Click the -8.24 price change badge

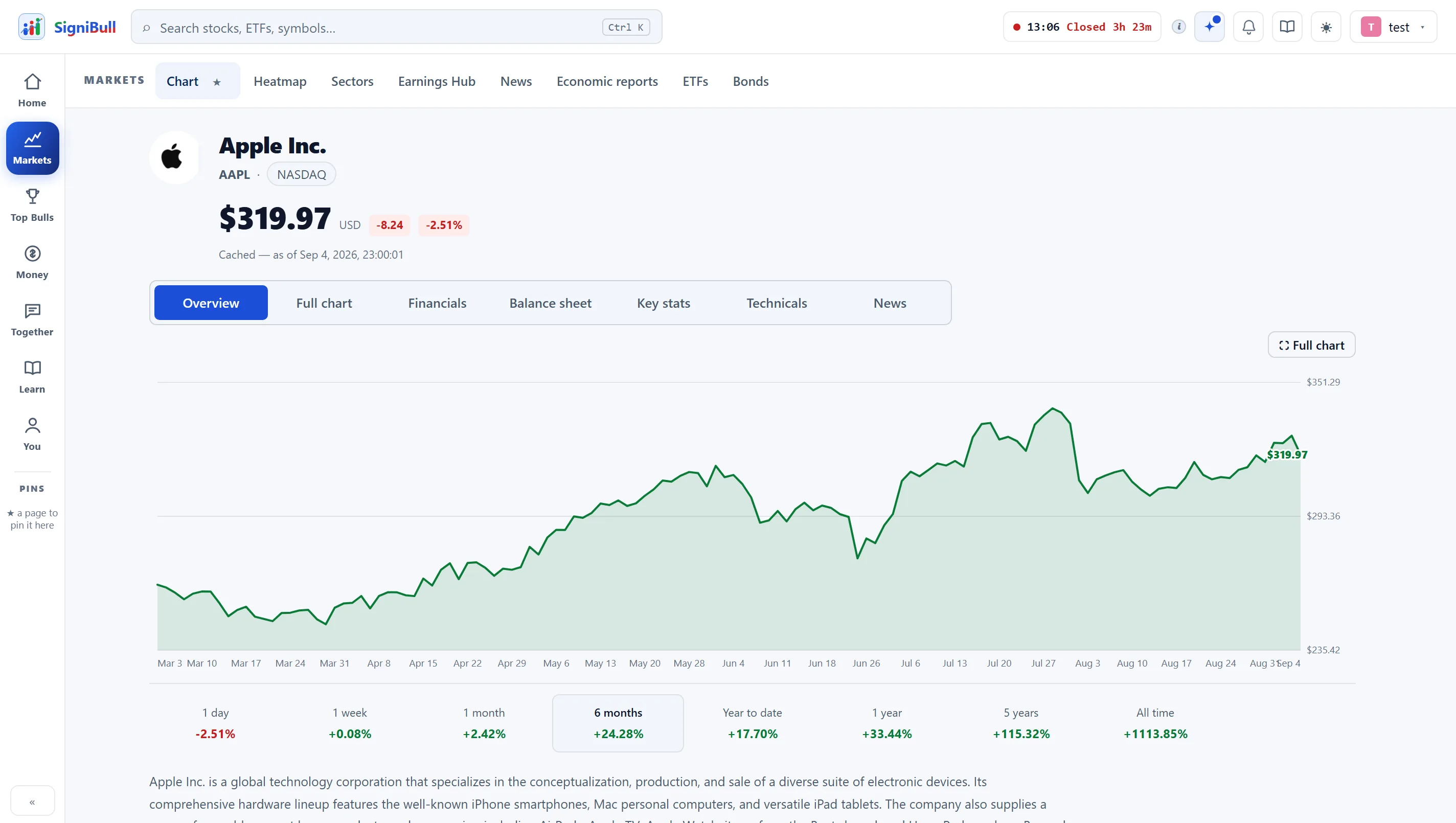coord(390,225)
